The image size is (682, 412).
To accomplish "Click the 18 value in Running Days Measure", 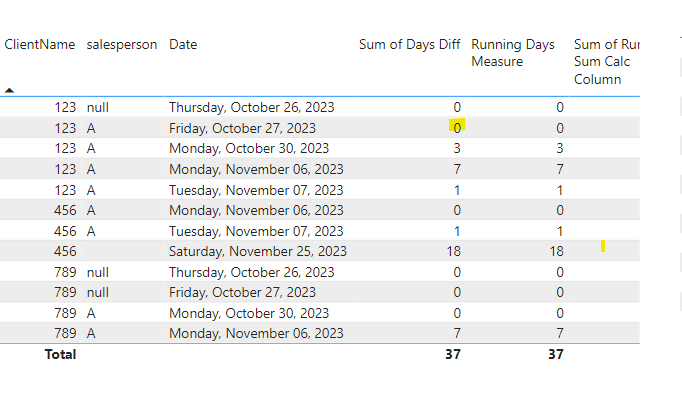I will coord(556,251).
